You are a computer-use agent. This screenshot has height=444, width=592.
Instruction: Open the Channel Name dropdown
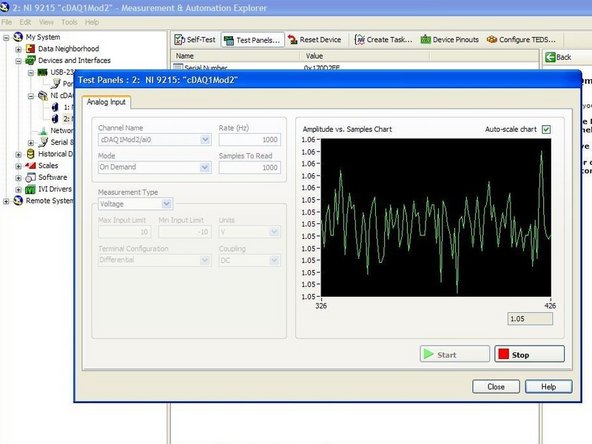[205, 140]
